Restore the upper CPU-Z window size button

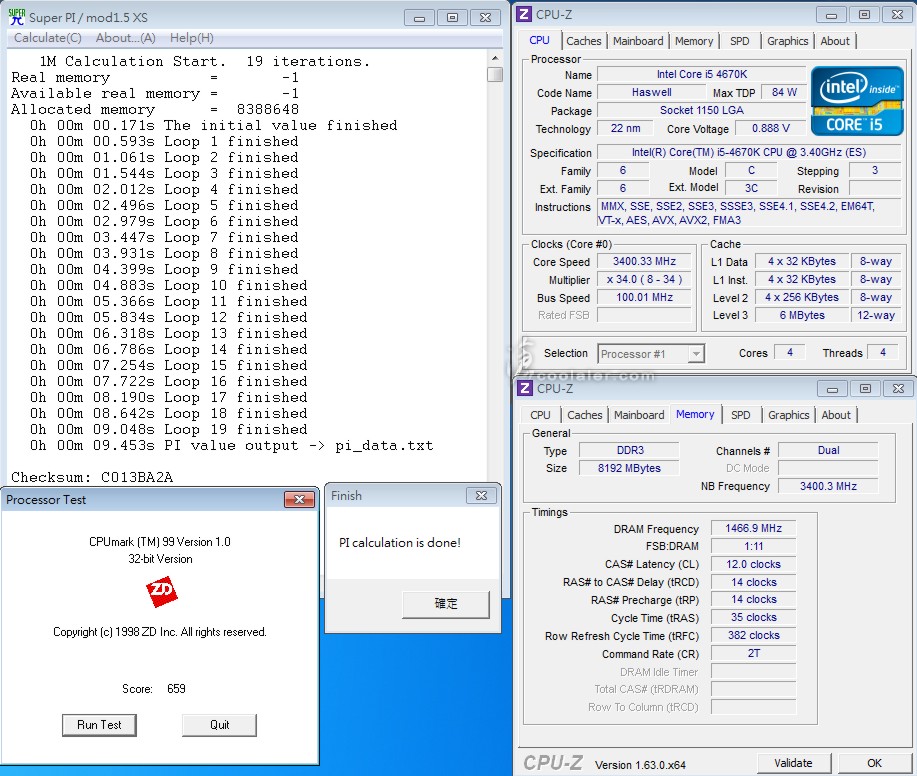click(x=864, y=15)
